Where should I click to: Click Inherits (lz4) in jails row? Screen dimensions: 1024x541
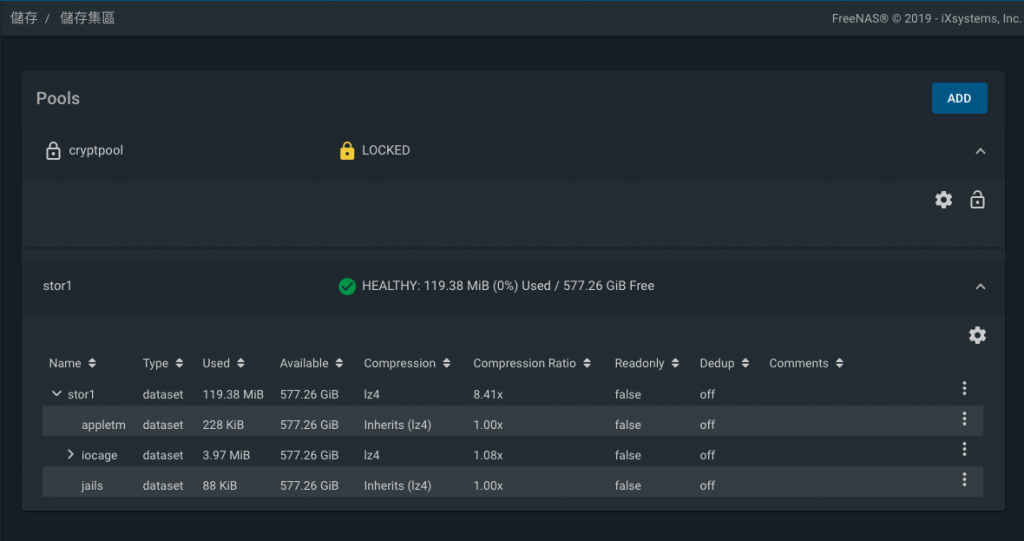[398, 485]
